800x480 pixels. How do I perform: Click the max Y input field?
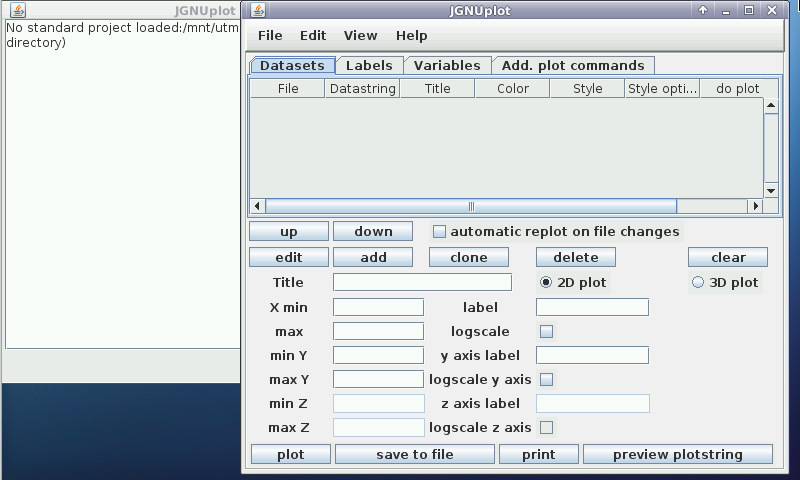click(379, 379)
